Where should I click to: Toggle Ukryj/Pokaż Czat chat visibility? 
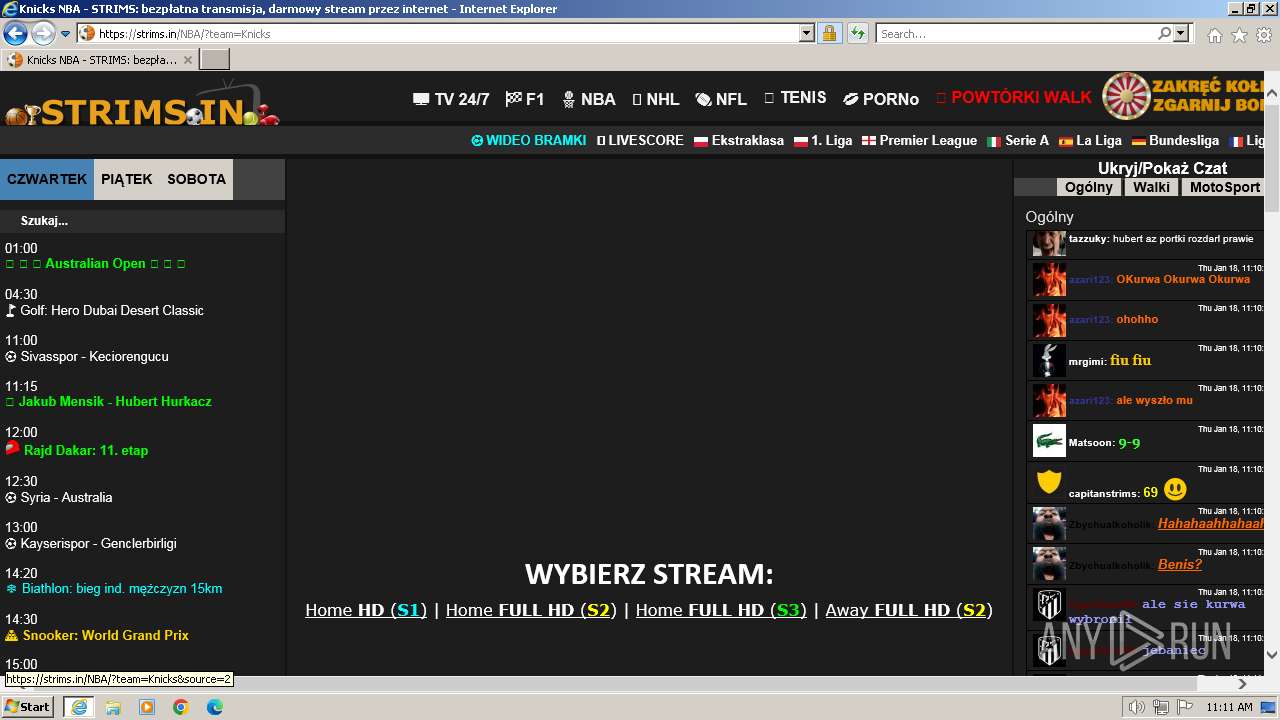point(1162,168)
